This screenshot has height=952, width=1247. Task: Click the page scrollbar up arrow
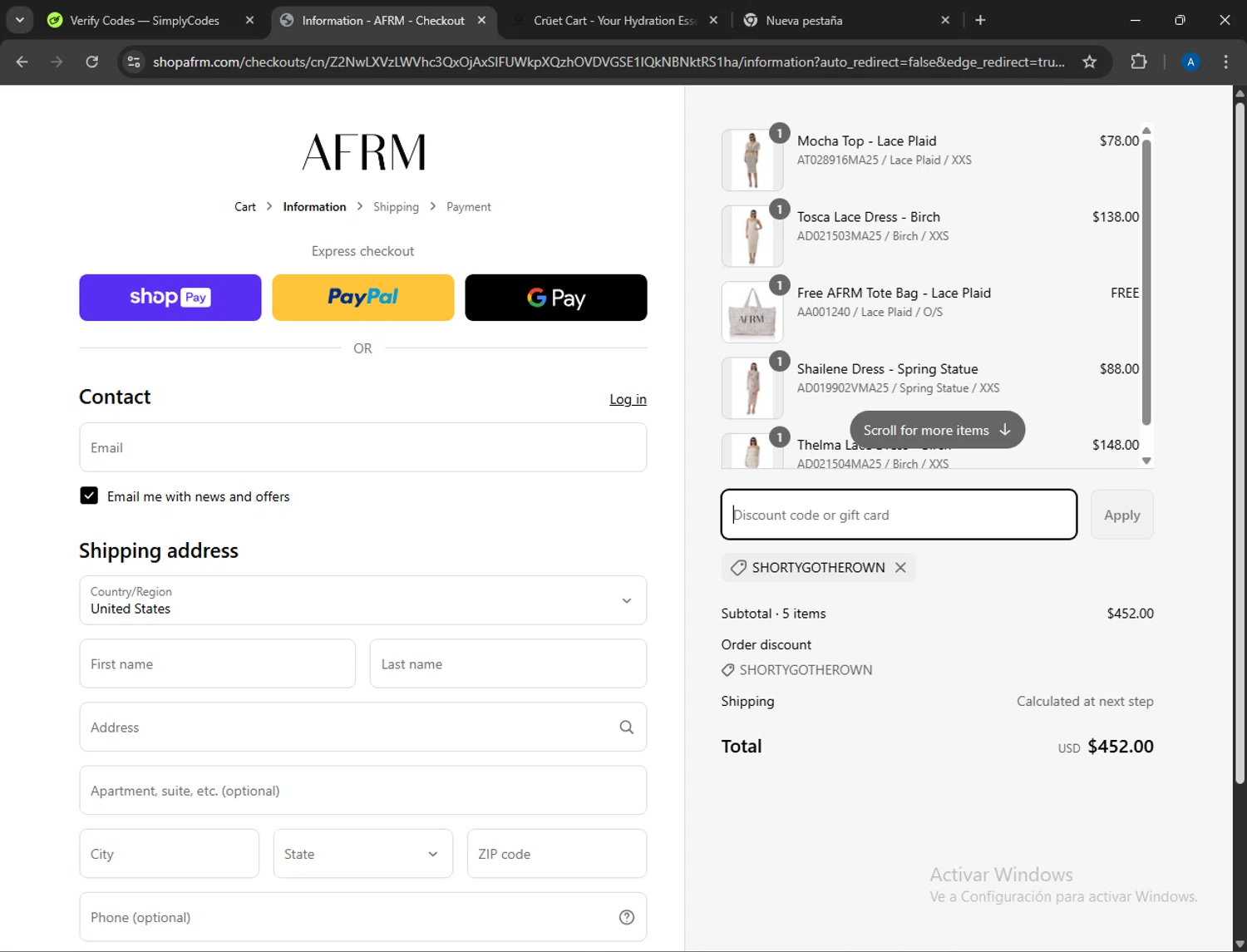pyautogui.click(x=1240, y=93)
